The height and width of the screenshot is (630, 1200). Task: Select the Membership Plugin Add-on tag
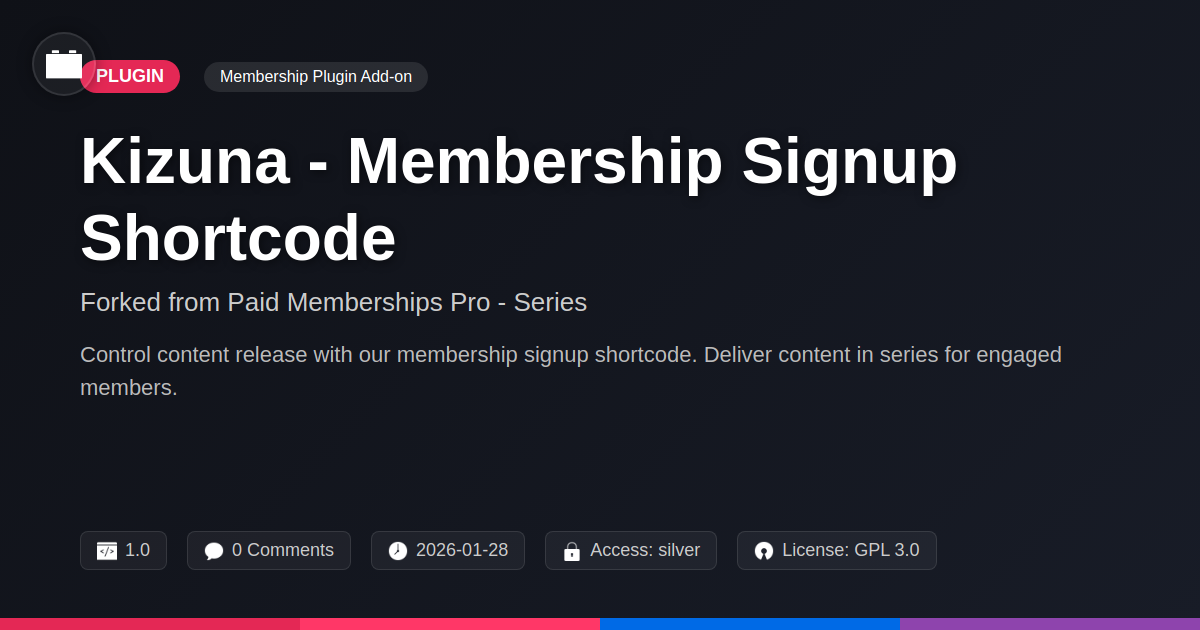(x=316, y=77)
